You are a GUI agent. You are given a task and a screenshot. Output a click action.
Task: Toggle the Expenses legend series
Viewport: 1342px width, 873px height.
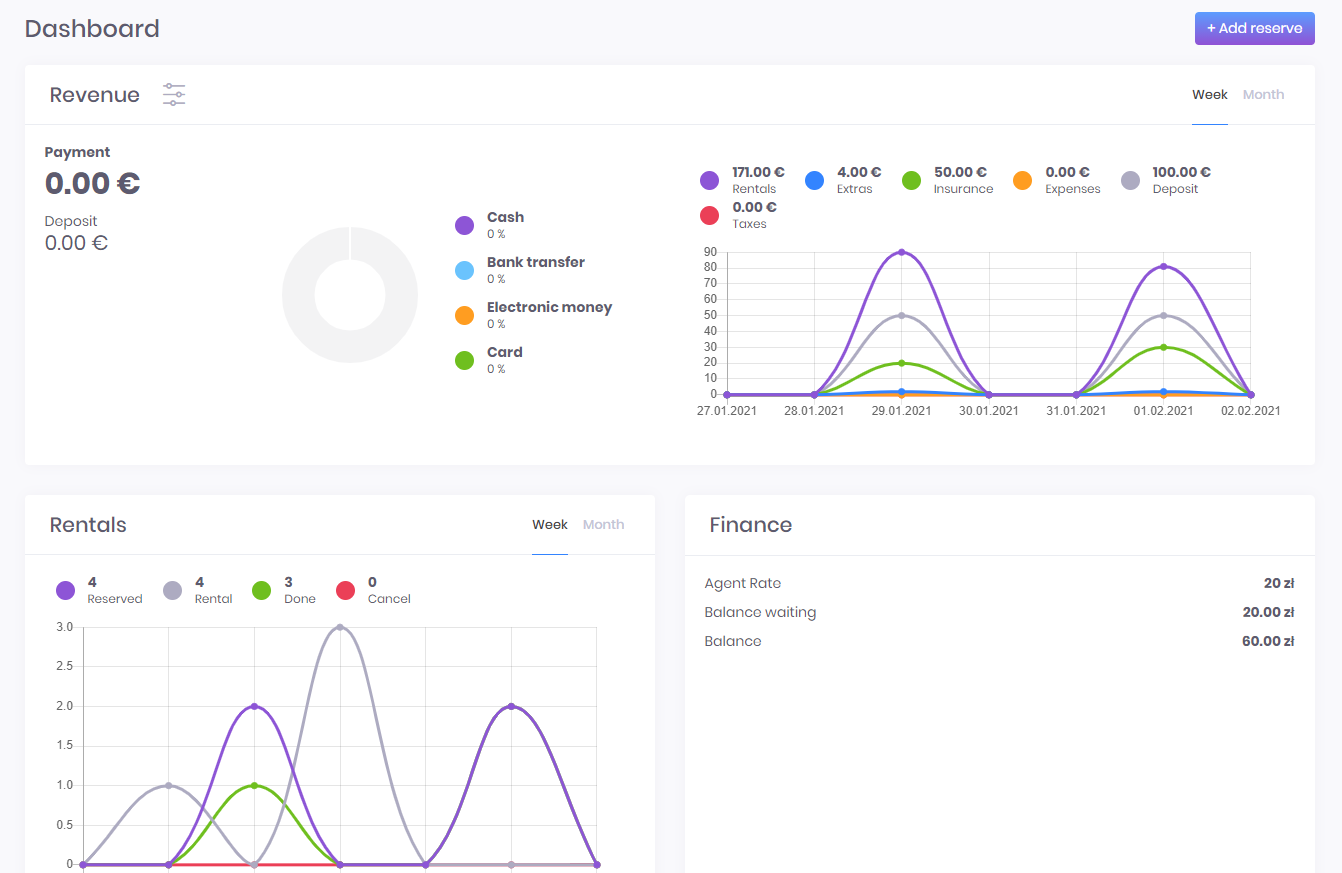point(1056,180)
